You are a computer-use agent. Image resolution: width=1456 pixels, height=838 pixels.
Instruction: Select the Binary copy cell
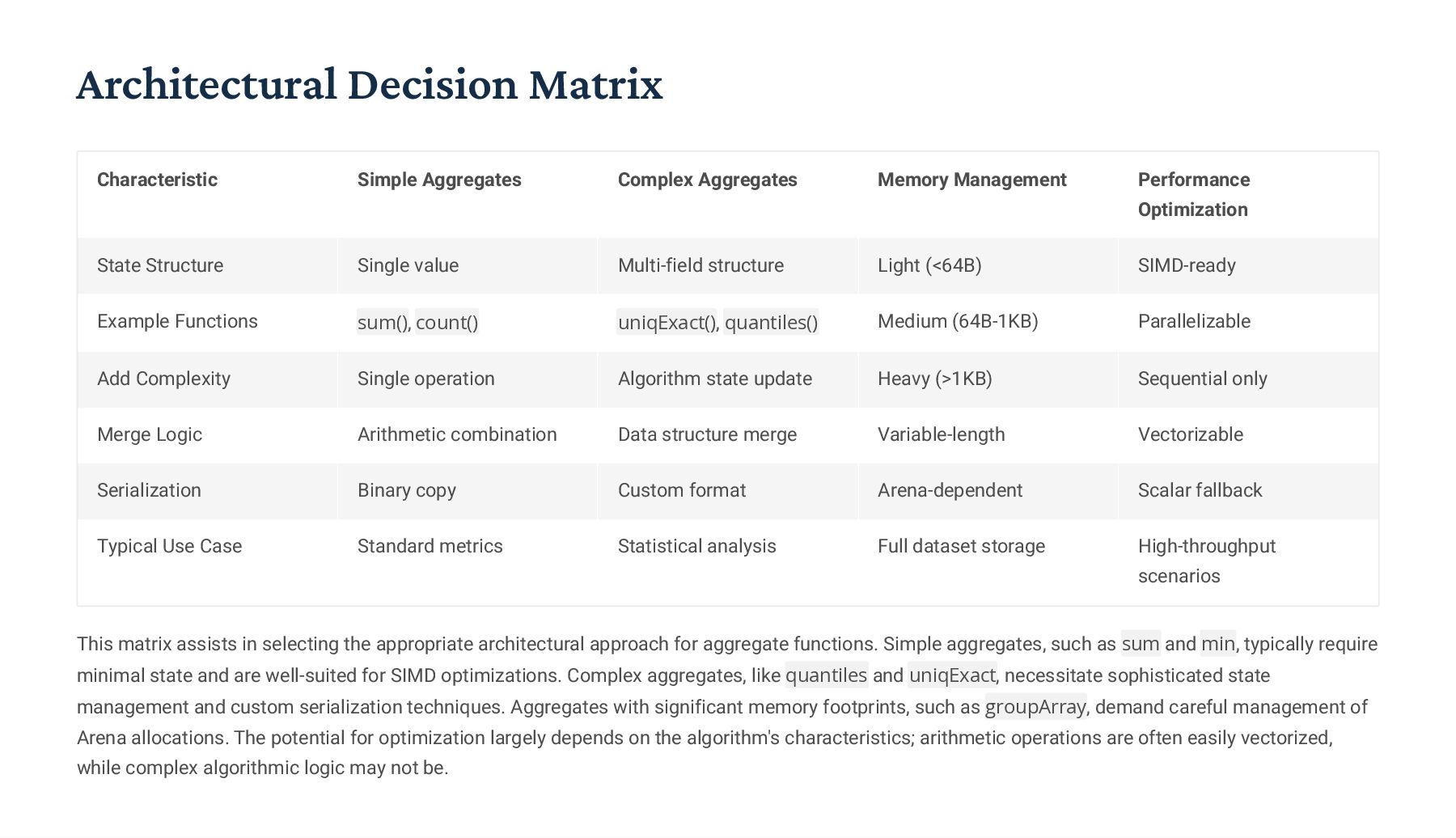pyautogui.click(x=407, y=490)
